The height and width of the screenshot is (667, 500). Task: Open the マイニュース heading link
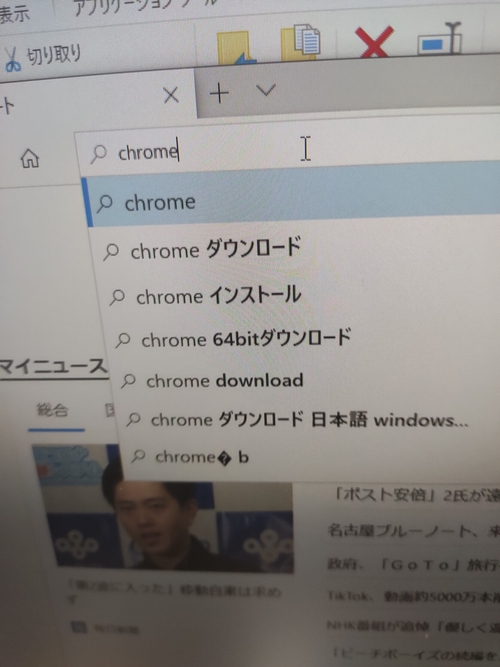click(53, 366)
